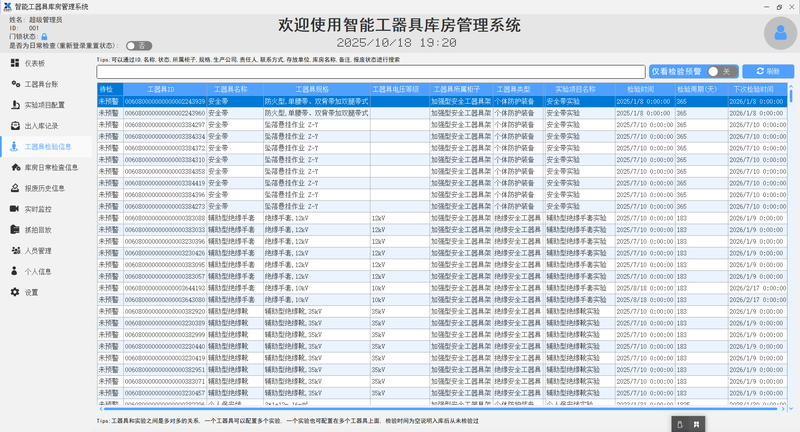Open the 出入库记录 menu label
Screen dimensions: 800x432
(x=41, y=125)
